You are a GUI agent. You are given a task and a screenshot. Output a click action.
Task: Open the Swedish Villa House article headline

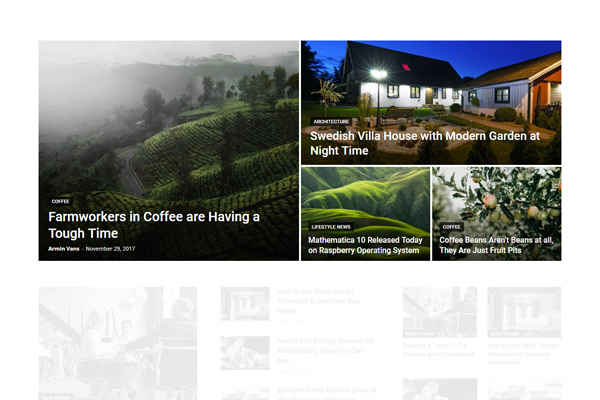click(425, 143)
